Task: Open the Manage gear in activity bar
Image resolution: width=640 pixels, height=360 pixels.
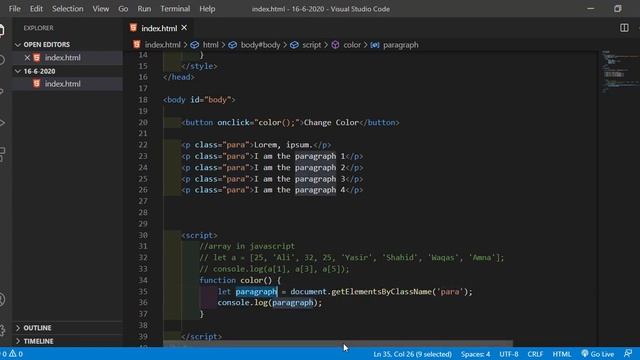Action: (x=2, y=330)
